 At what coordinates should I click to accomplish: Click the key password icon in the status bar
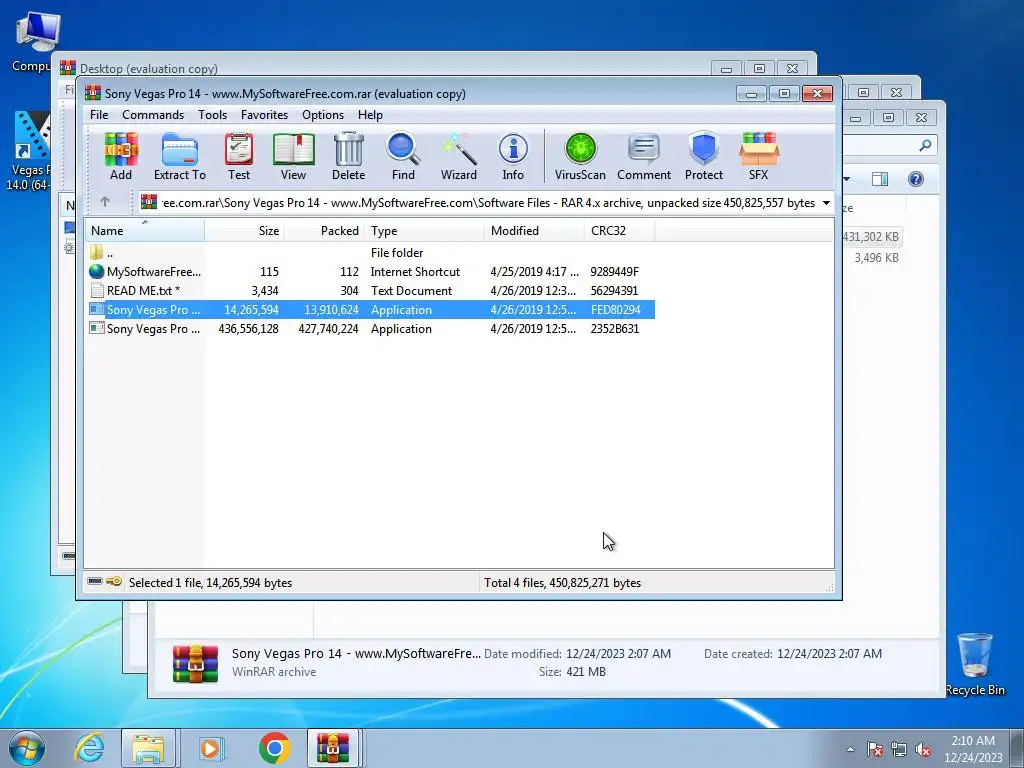[114, 581]
